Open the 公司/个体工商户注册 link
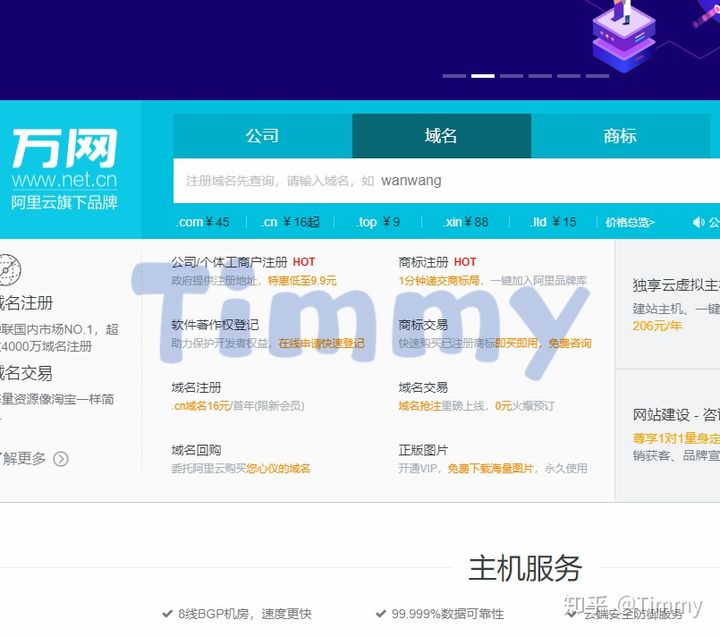 click(x=229, y=262)
